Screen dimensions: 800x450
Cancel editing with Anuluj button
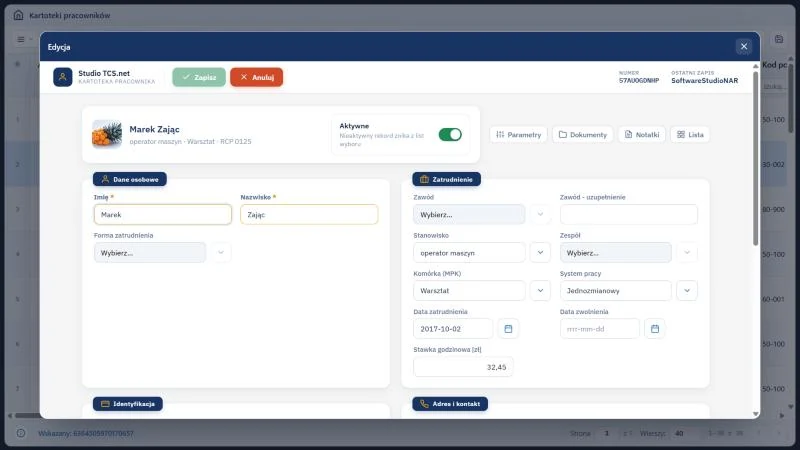(257, 77)
